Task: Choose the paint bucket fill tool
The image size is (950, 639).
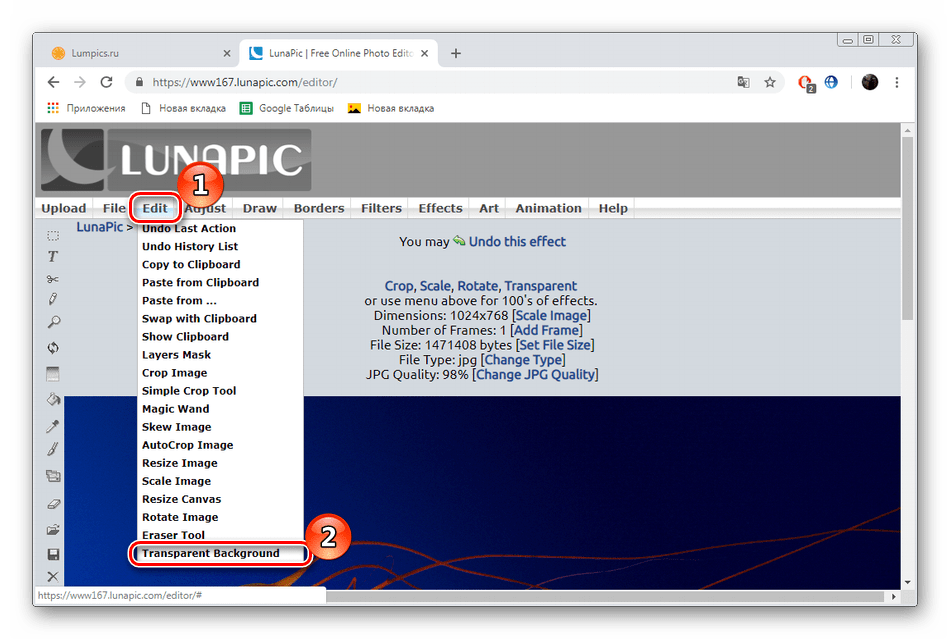Action: pos(53,399)
